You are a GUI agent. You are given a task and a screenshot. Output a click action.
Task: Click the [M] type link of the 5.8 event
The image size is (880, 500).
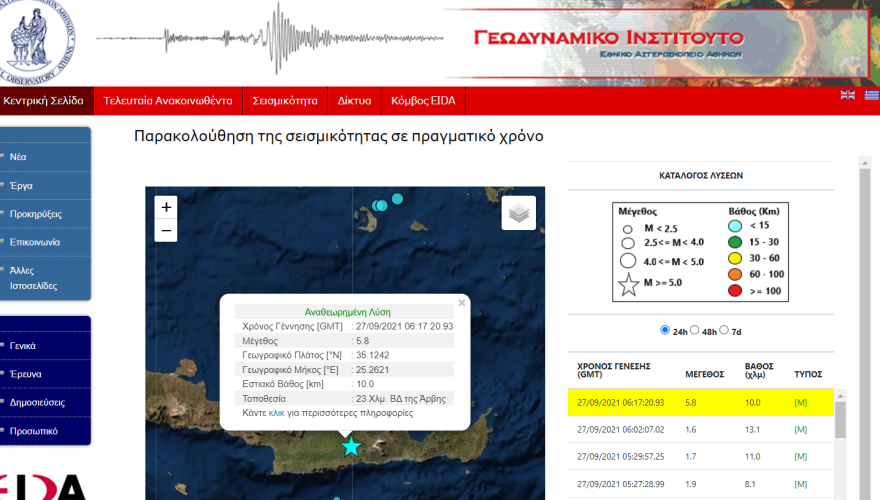point(801,402)
